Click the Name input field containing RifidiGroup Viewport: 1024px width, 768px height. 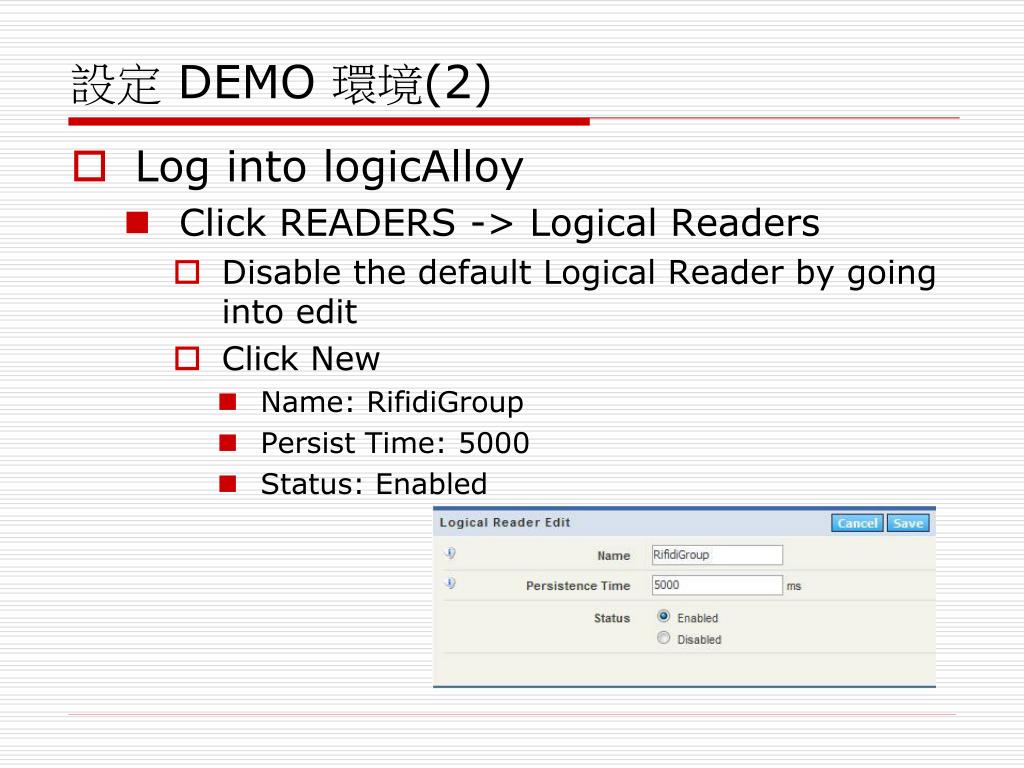717,555
